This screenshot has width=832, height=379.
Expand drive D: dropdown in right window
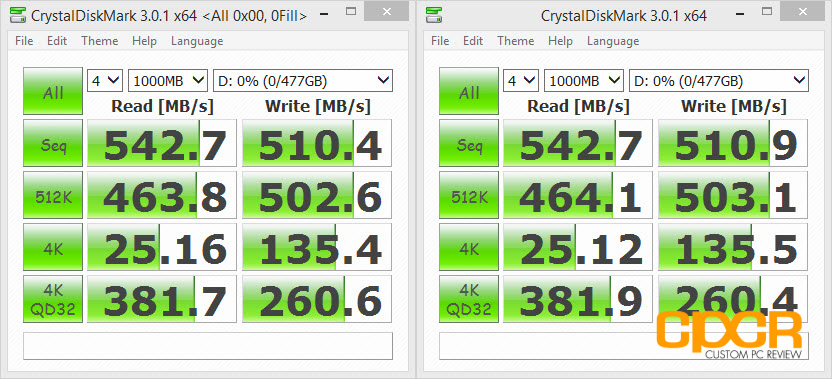tap(718, 81)
